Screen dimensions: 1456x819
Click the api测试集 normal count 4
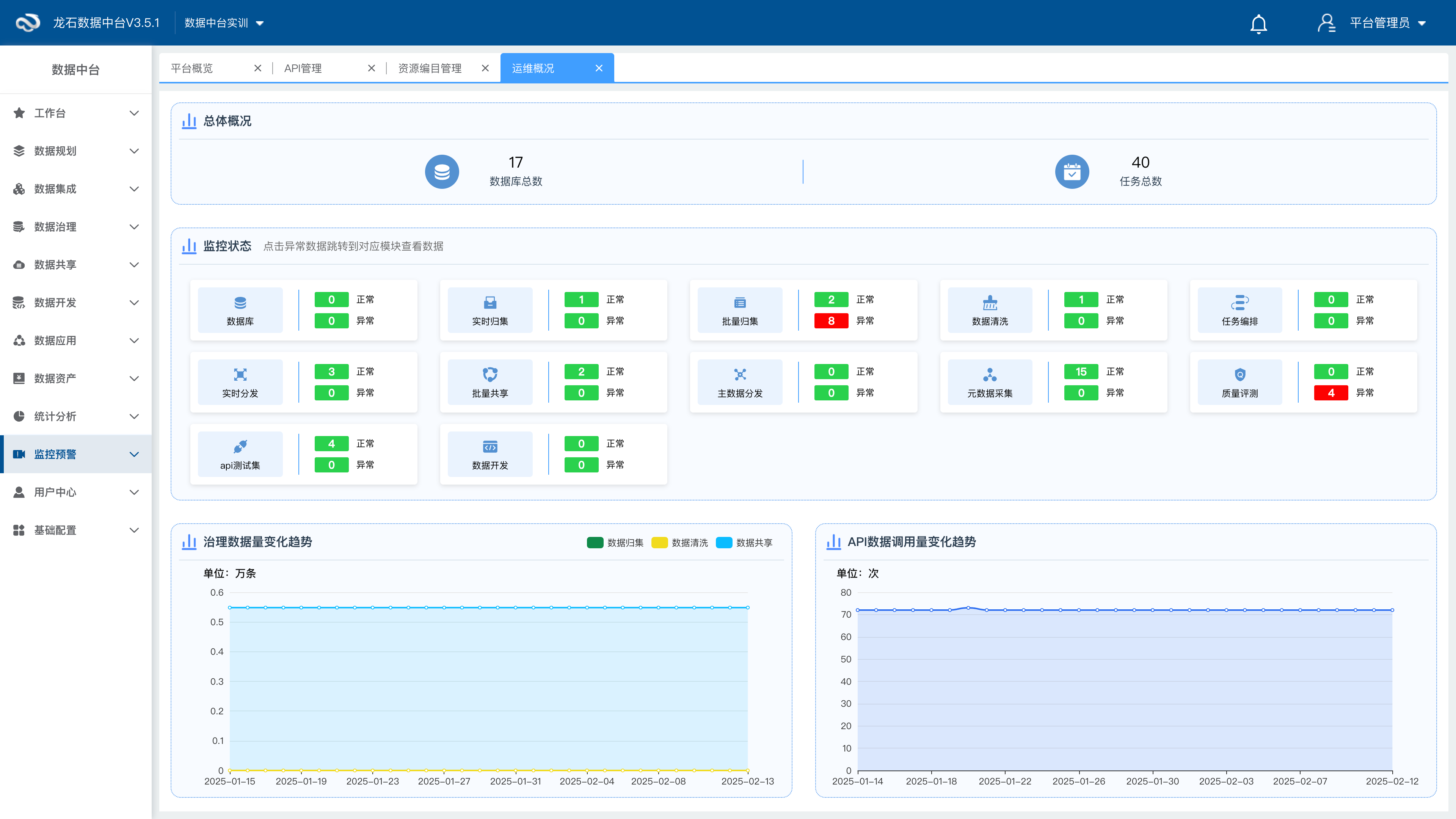[331, 444]
